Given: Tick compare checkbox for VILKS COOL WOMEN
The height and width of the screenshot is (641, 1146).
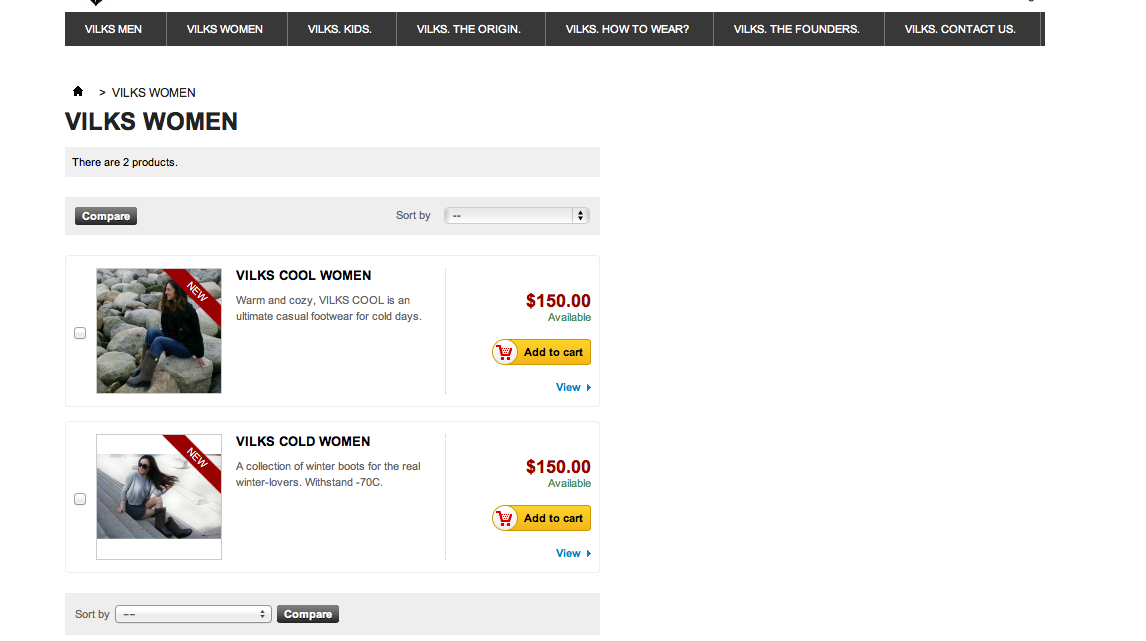Looking at the screenshot, I should coord(80,333).
